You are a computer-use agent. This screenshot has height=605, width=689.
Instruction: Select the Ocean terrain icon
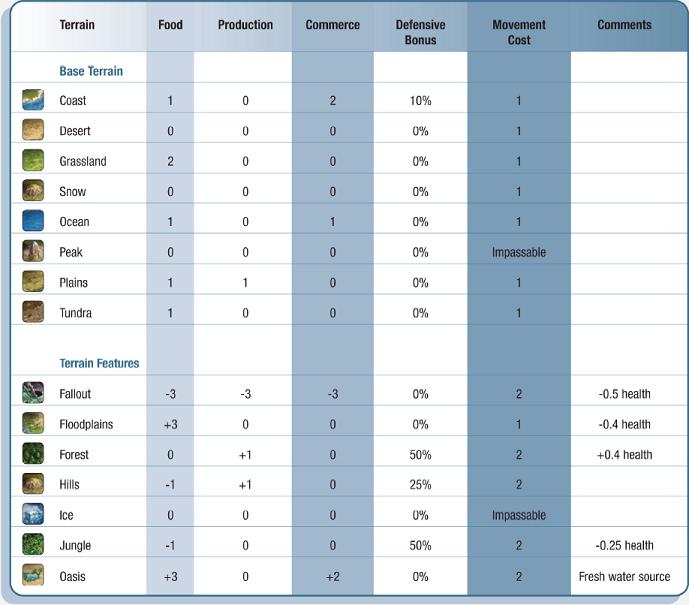click(33, 221)
